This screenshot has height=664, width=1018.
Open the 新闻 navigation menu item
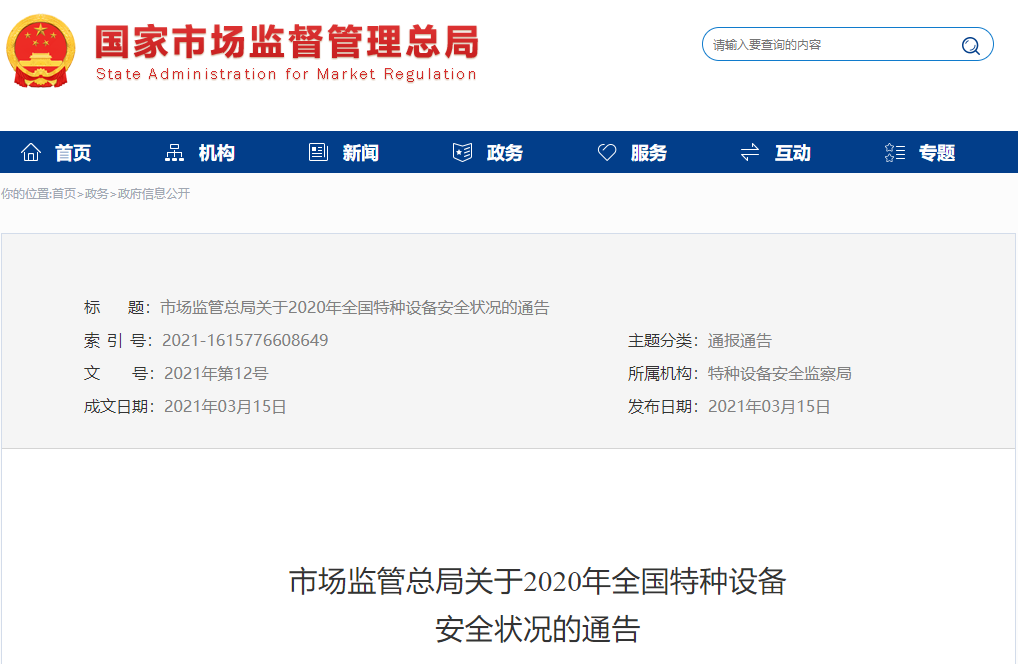[x=360, y=153]
